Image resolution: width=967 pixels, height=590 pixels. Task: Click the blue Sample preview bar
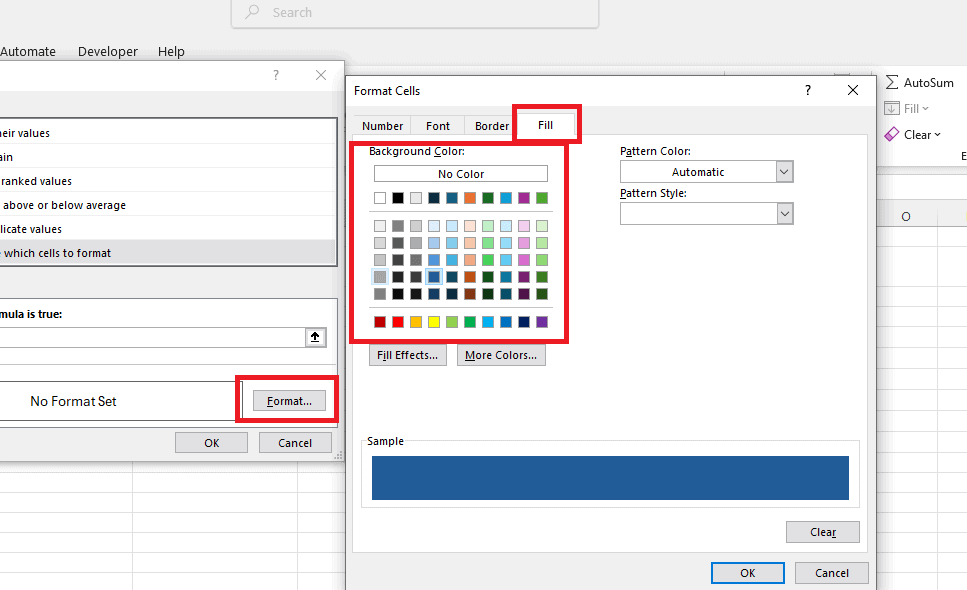[x=610, y=478]
